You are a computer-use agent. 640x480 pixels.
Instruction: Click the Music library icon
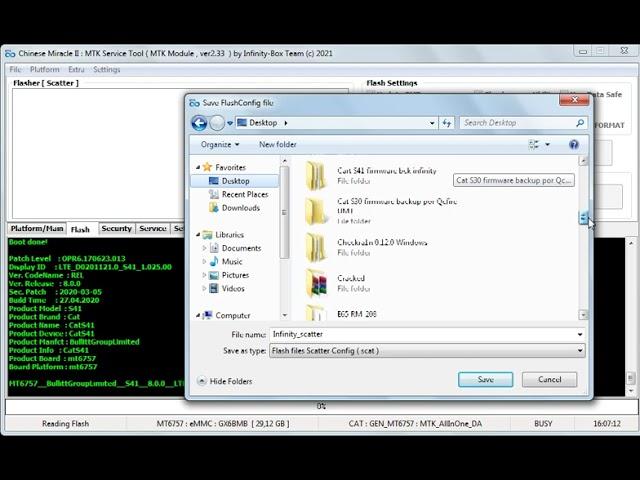tap(214, 262)
